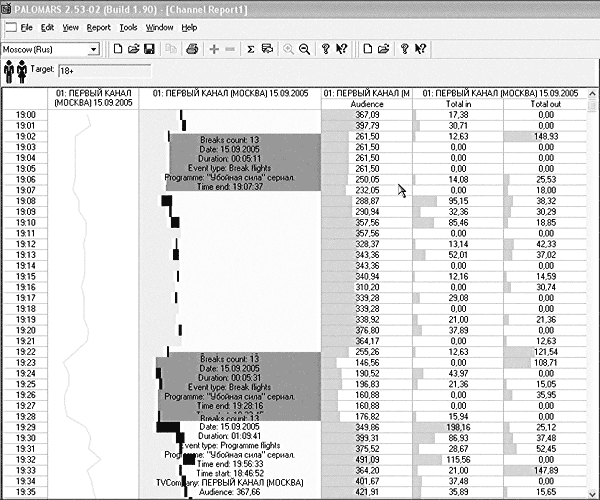Click the Total in value 85,46
Viewport: 600px width, 500px height.
coord(458,223)
